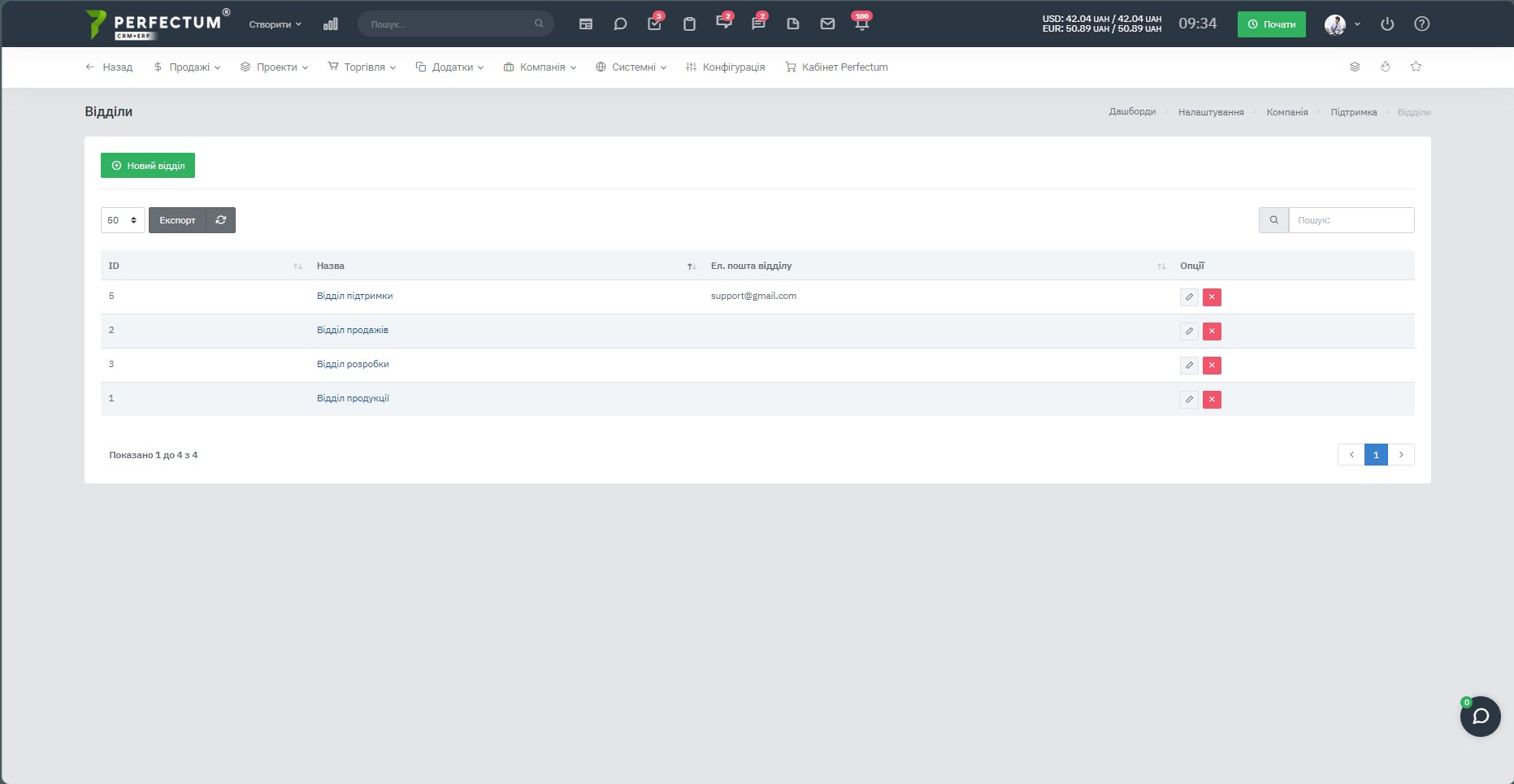Add page to favorites star icon

1416,67
